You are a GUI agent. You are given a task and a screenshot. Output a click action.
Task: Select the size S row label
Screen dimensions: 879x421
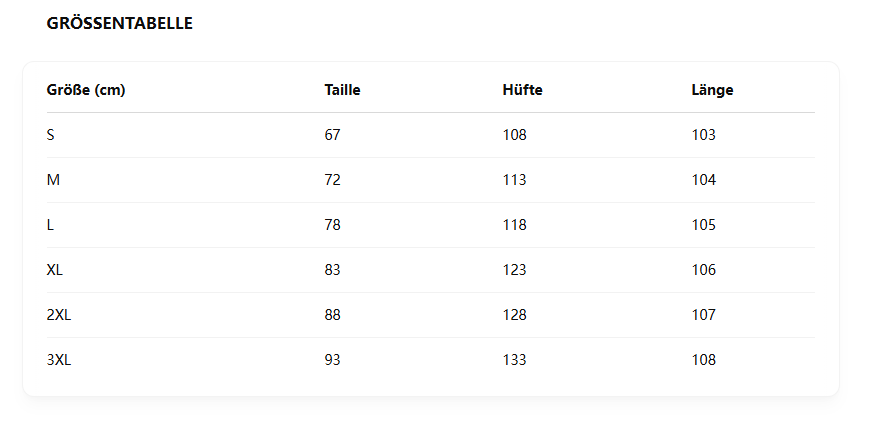coord(50,135)
